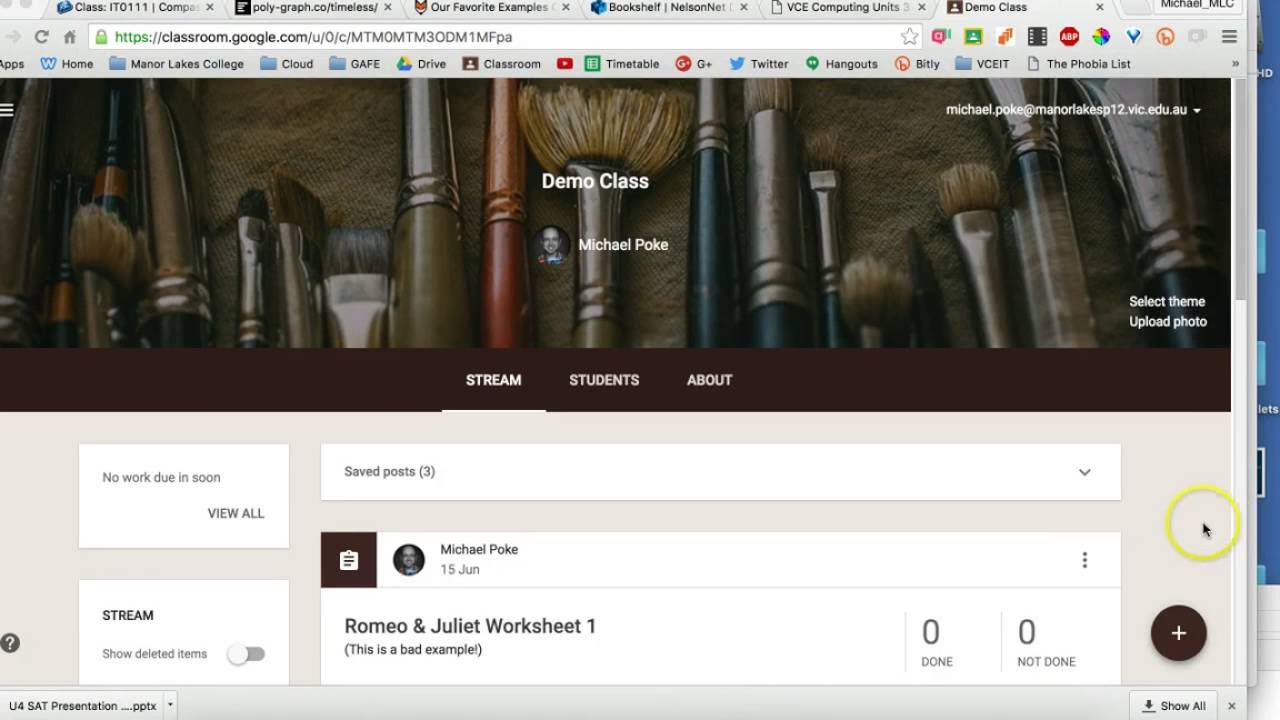Click the Bitly extension icon in toolbar

click(x=1165, y=37)
